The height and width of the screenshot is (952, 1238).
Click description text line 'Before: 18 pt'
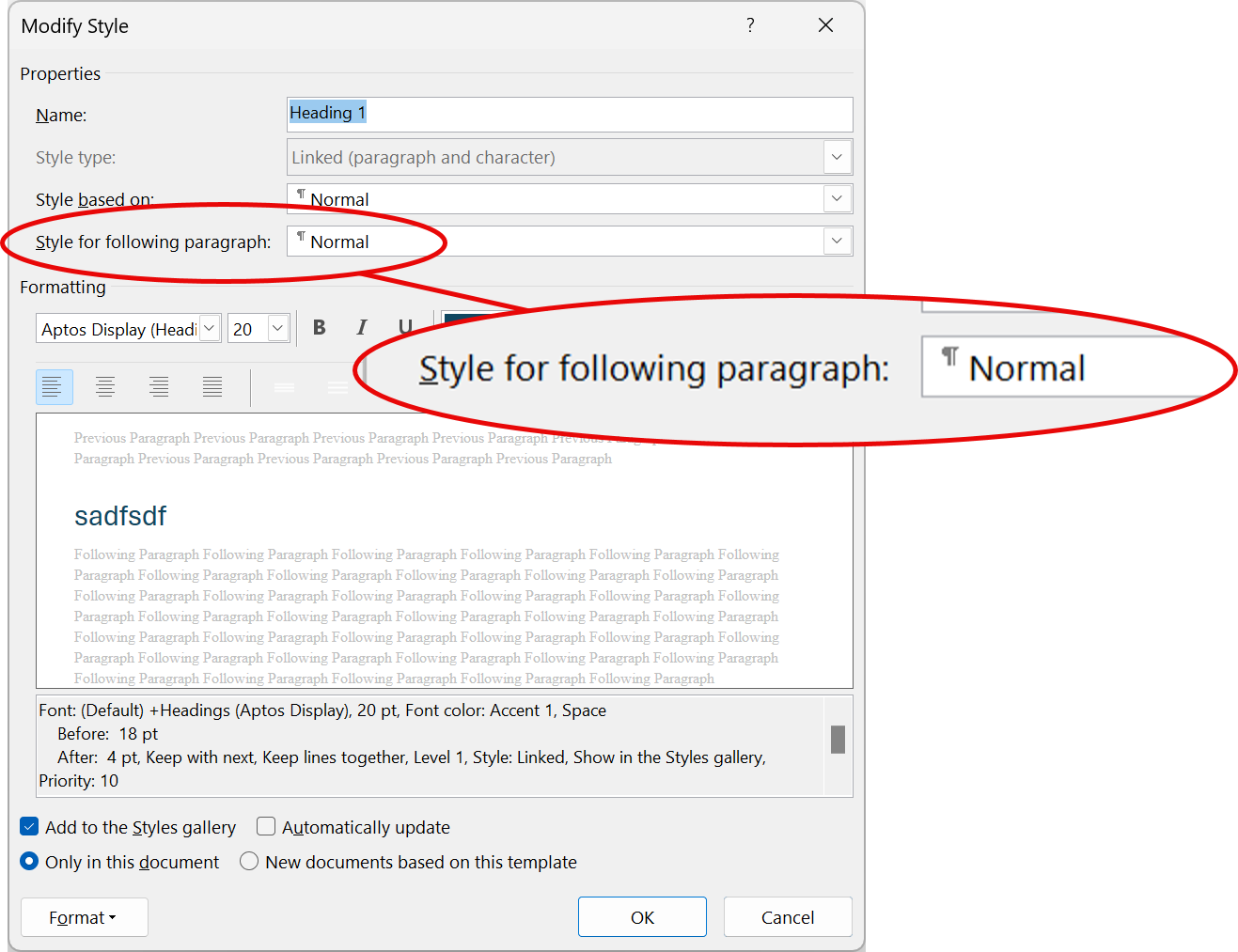coord(107,734)
